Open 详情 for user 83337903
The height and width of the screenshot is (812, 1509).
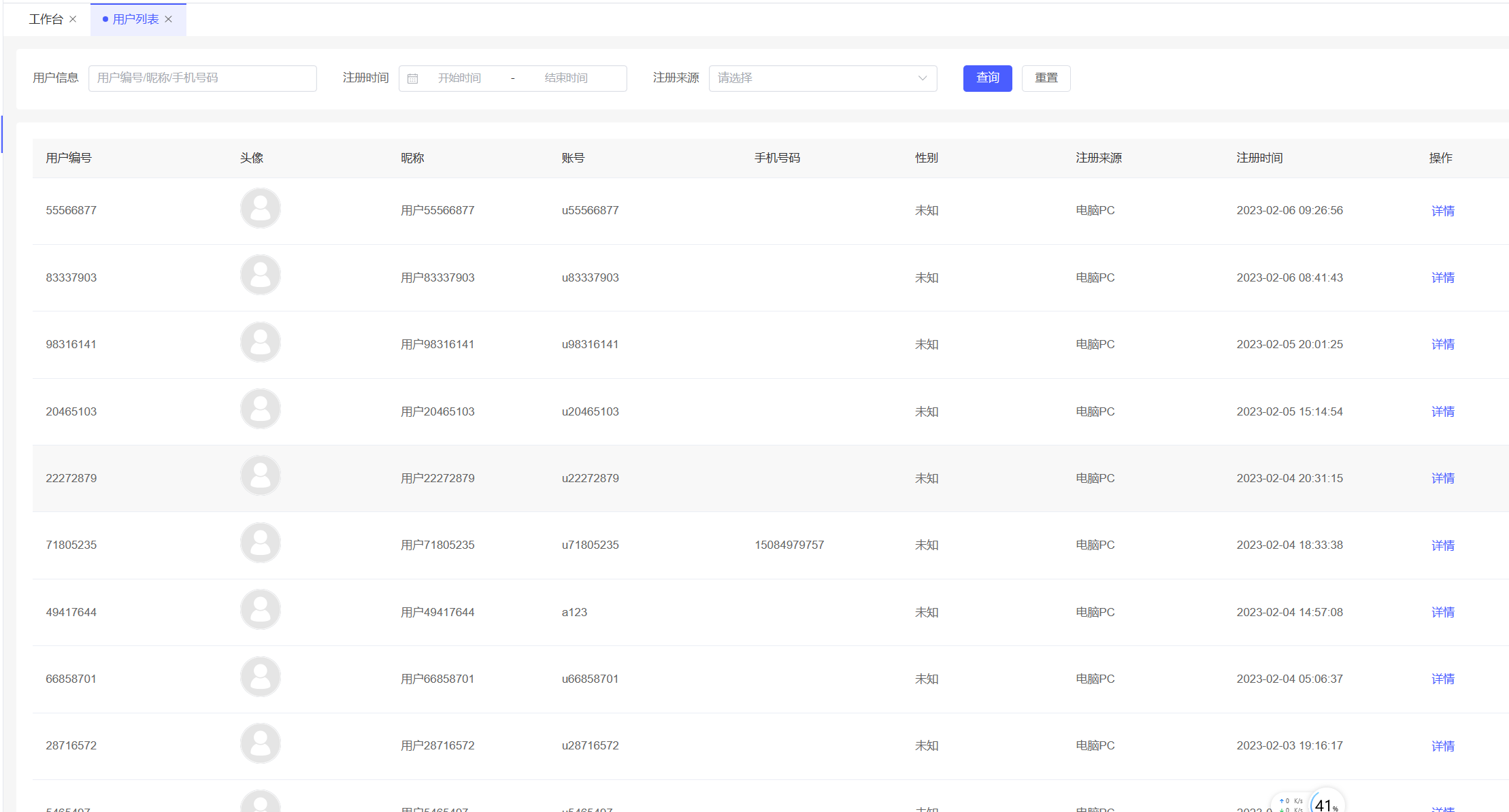pyautogui.click(x=1442, y=277)
